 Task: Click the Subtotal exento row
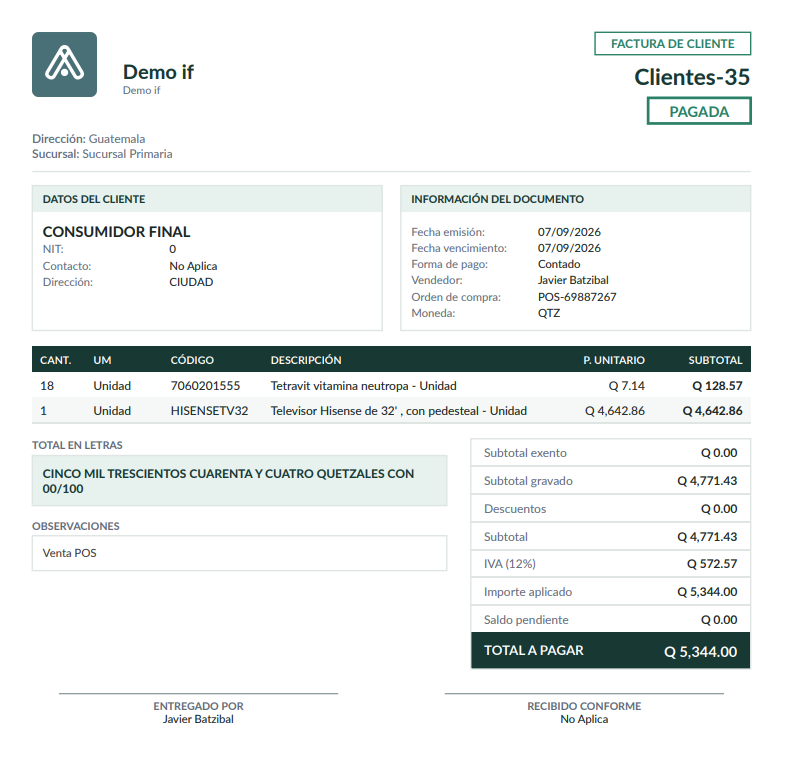point(610,453)
